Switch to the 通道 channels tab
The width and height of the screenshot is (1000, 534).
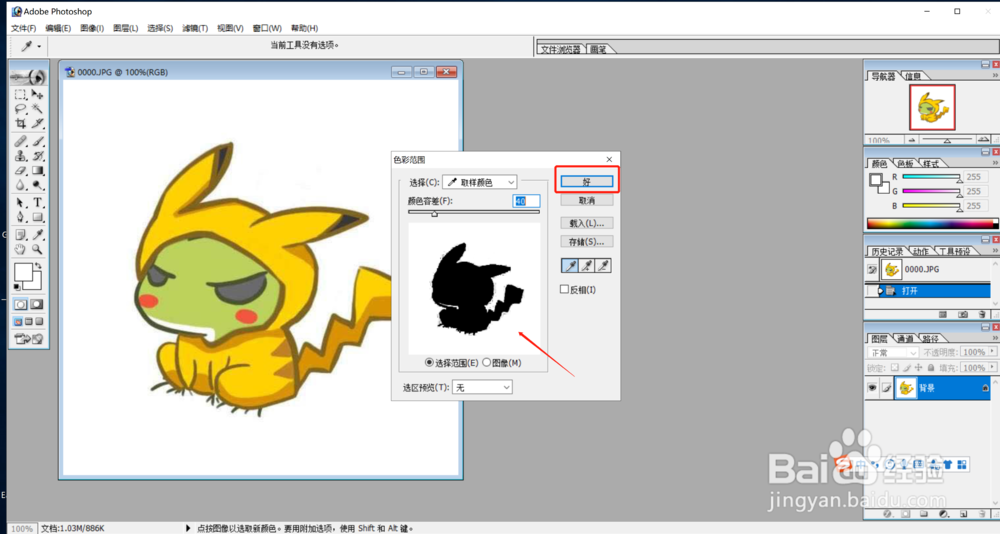[906, 338]
